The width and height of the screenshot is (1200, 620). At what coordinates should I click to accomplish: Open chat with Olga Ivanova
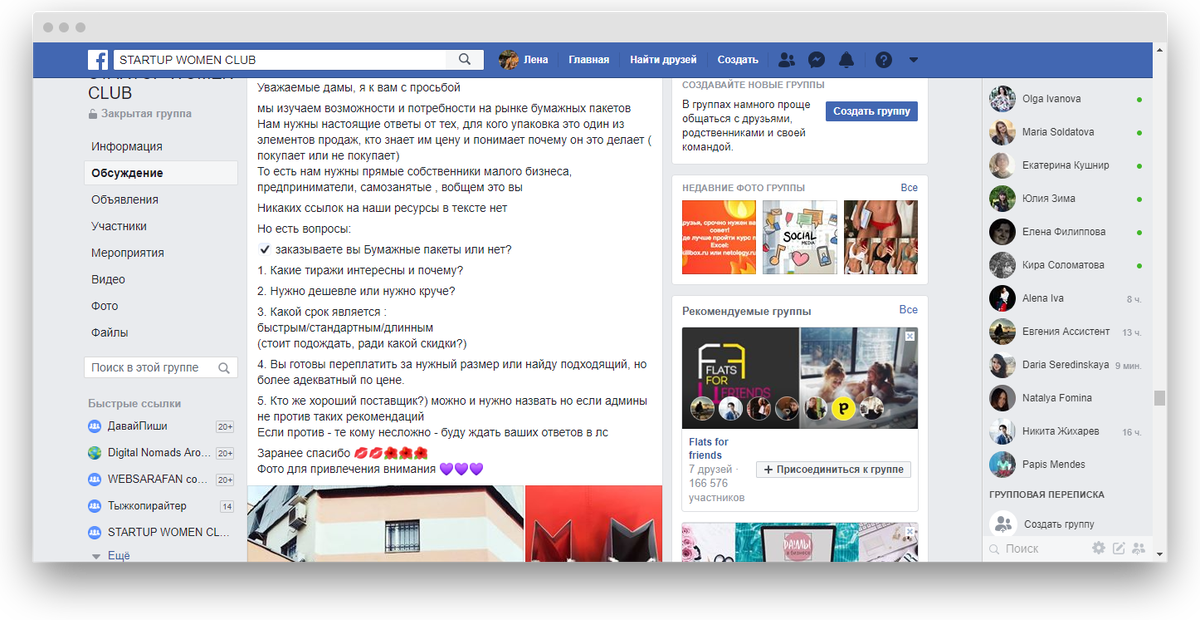[x=1051, y=99]
